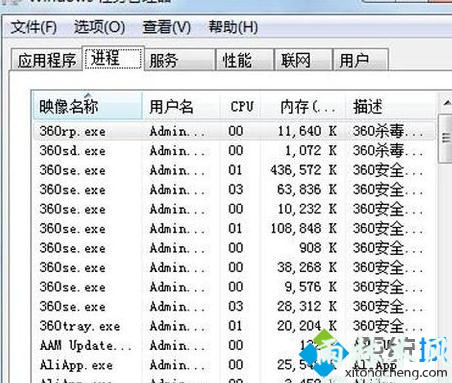Switch to the 用户 tab
The image size is (452, 383).
point(361,60)
